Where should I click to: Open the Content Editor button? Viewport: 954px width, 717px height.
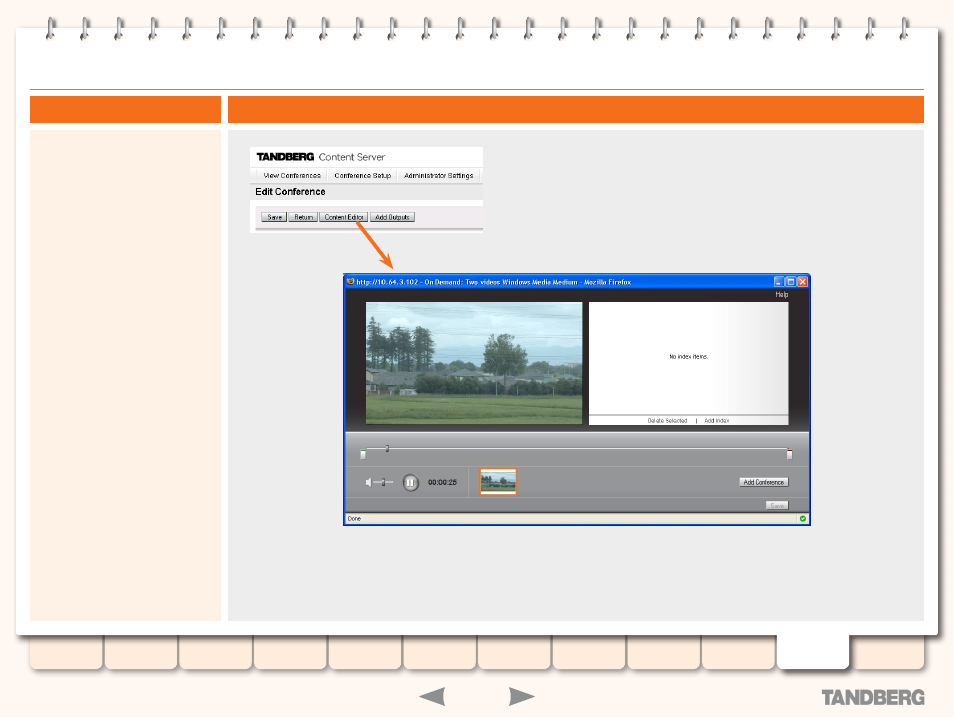pyautogui.click(x=344, y=217)
